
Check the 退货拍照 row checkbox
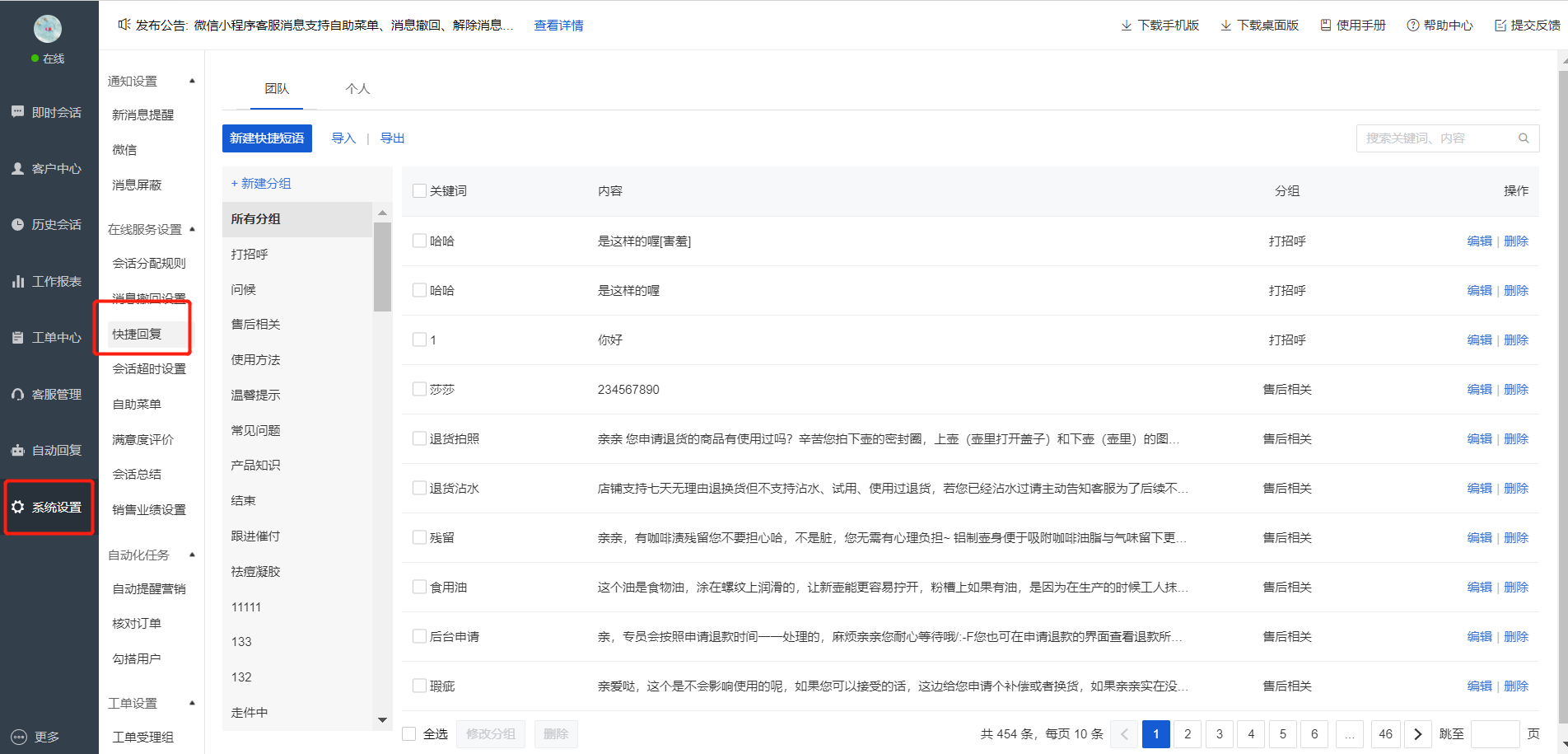(x=419, y=438)
